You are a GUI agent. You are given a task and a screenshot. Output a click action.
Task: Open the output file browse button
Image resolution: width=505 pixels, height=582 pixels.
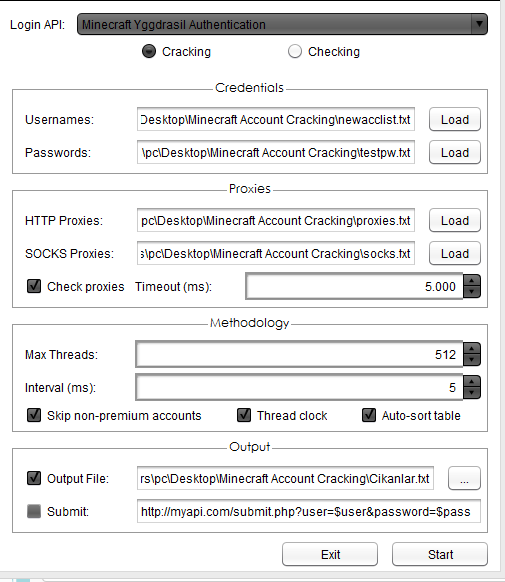point(464,478)
